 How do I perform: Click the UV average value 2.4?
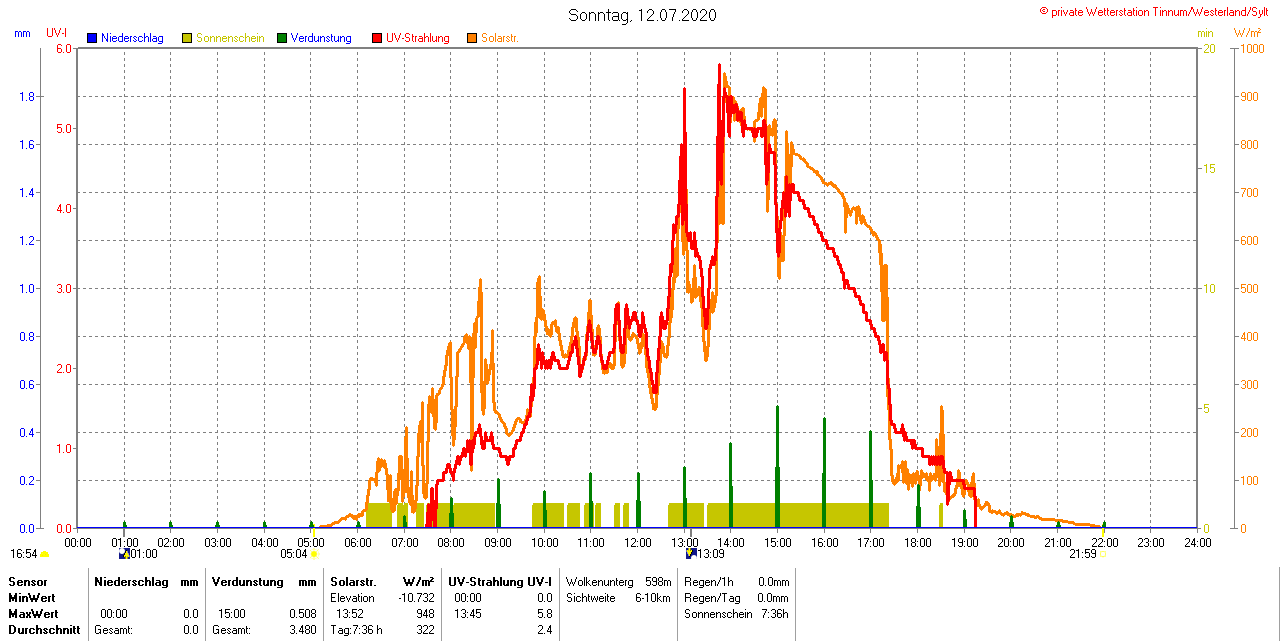[544, 630]
